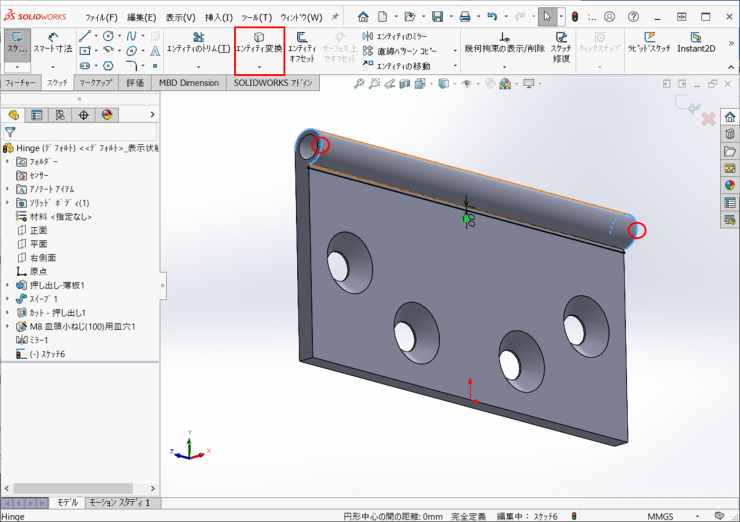The width and height of the screenshot is (740, 522).
Task: Open the DisplayManager color ball tab
Action: pyautogui.click(x=106, y=115)
